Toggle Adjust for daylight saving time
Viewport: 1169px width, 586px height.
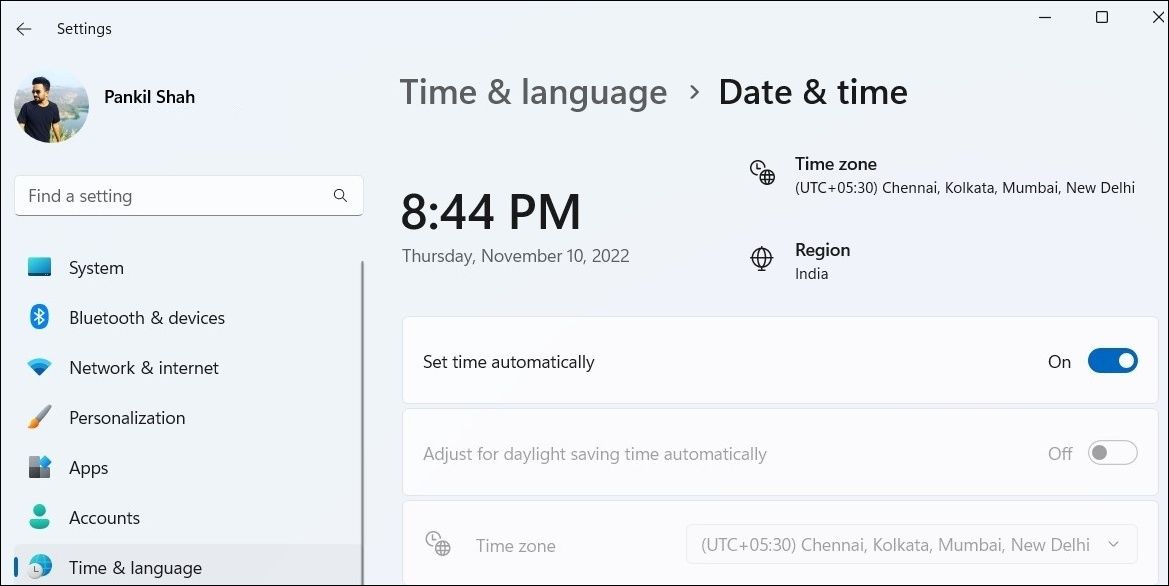1112,453
